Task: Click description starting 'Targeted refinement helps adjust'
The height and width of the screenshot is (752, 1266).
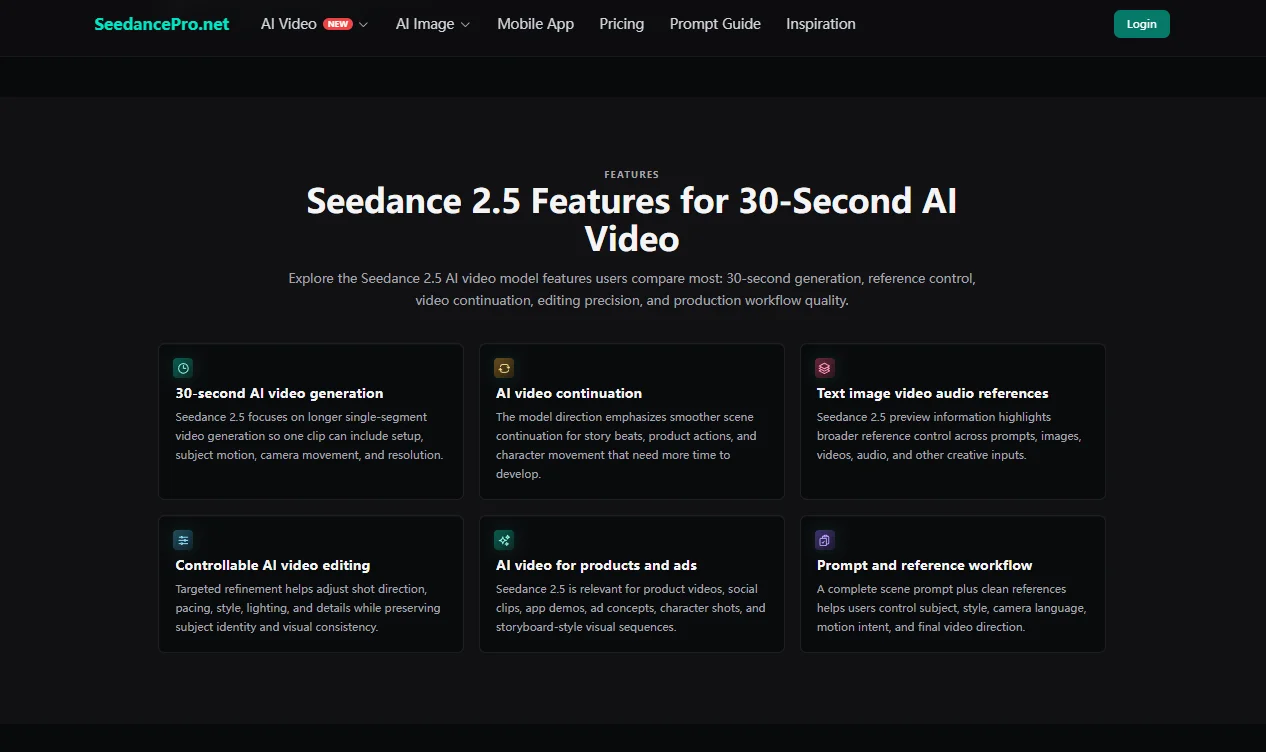Action: click(308, 608)
